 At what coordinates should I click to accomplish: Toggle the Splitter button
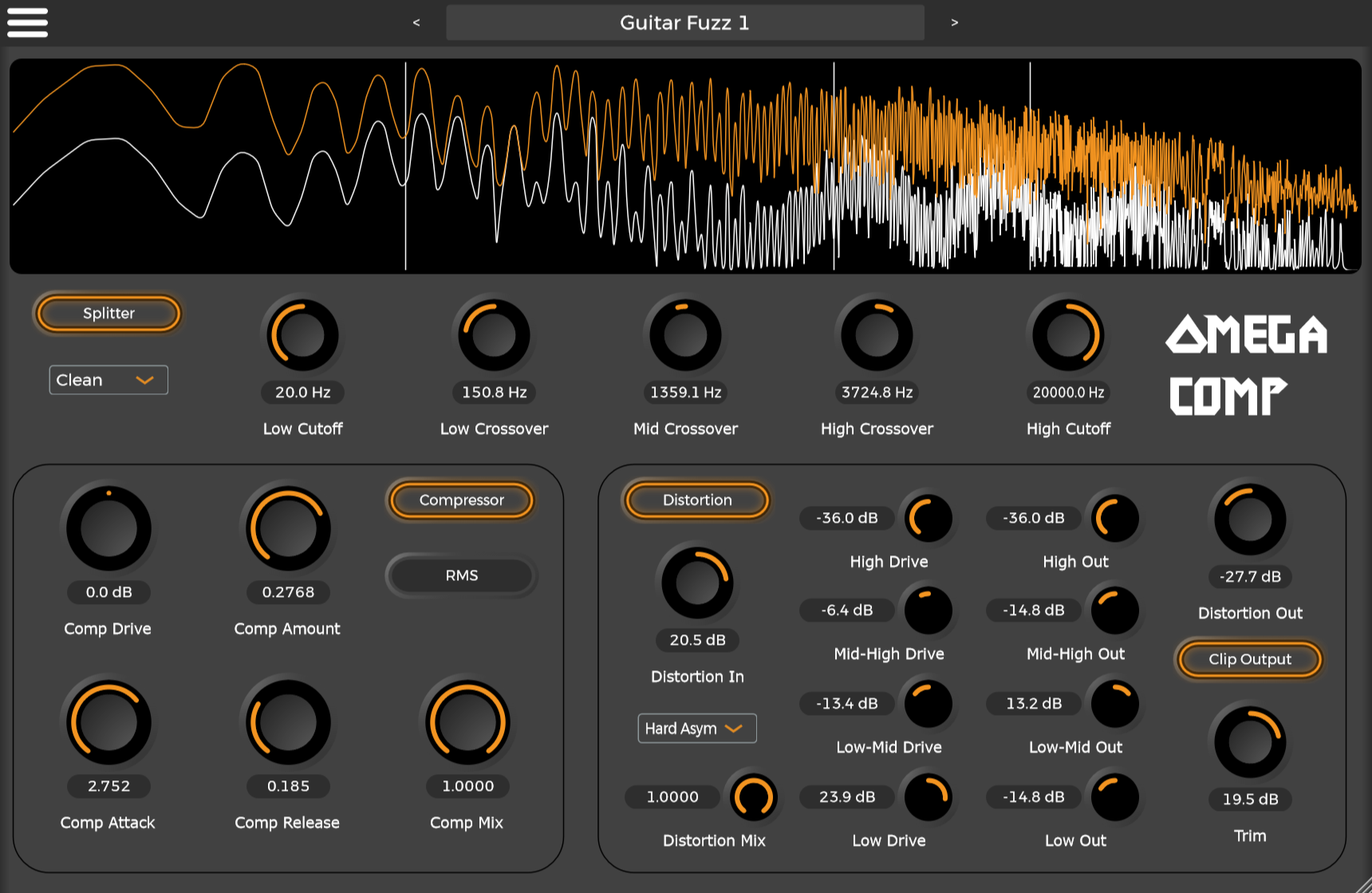click(x=108, y=314)
